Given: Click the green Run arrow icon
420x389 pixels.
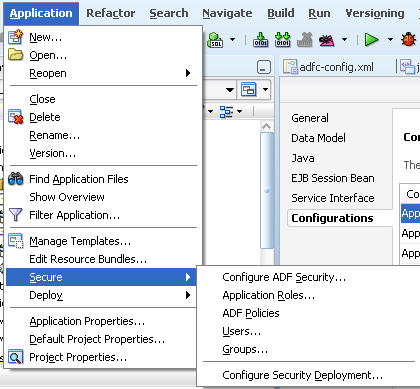Looking at the screenshot, I should [371, 40].
